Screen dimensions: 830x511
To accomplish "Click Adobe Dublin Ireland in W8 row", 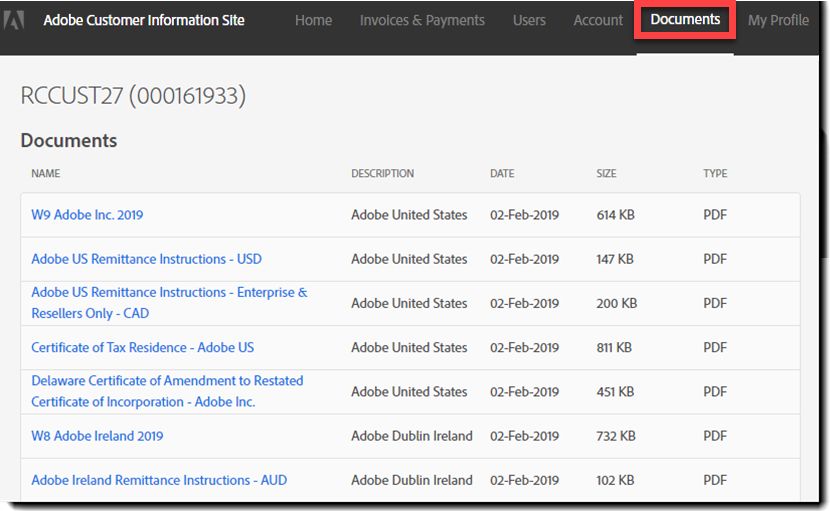I will click(x=411, y=436).
